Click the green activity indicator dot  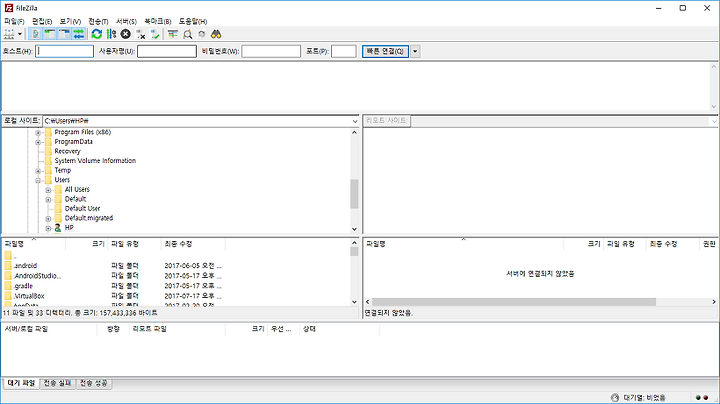click(698, 398)
